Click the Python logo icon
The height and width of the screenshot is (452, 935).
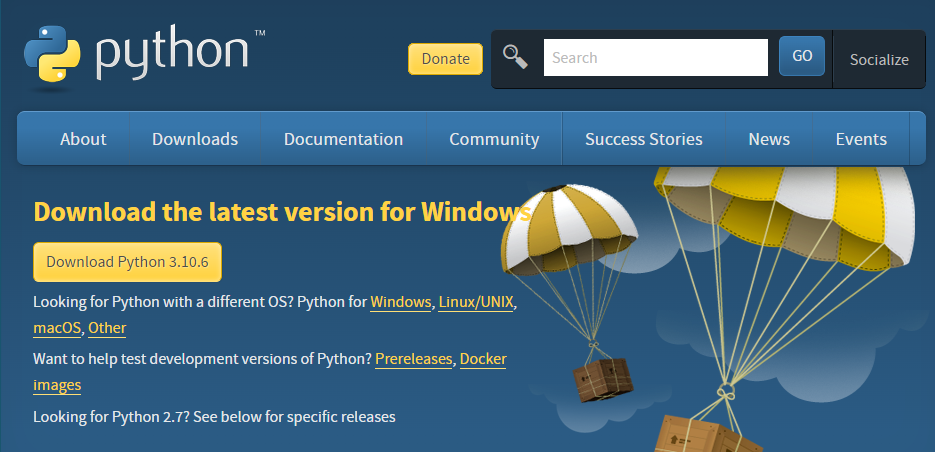click(52, 54)
